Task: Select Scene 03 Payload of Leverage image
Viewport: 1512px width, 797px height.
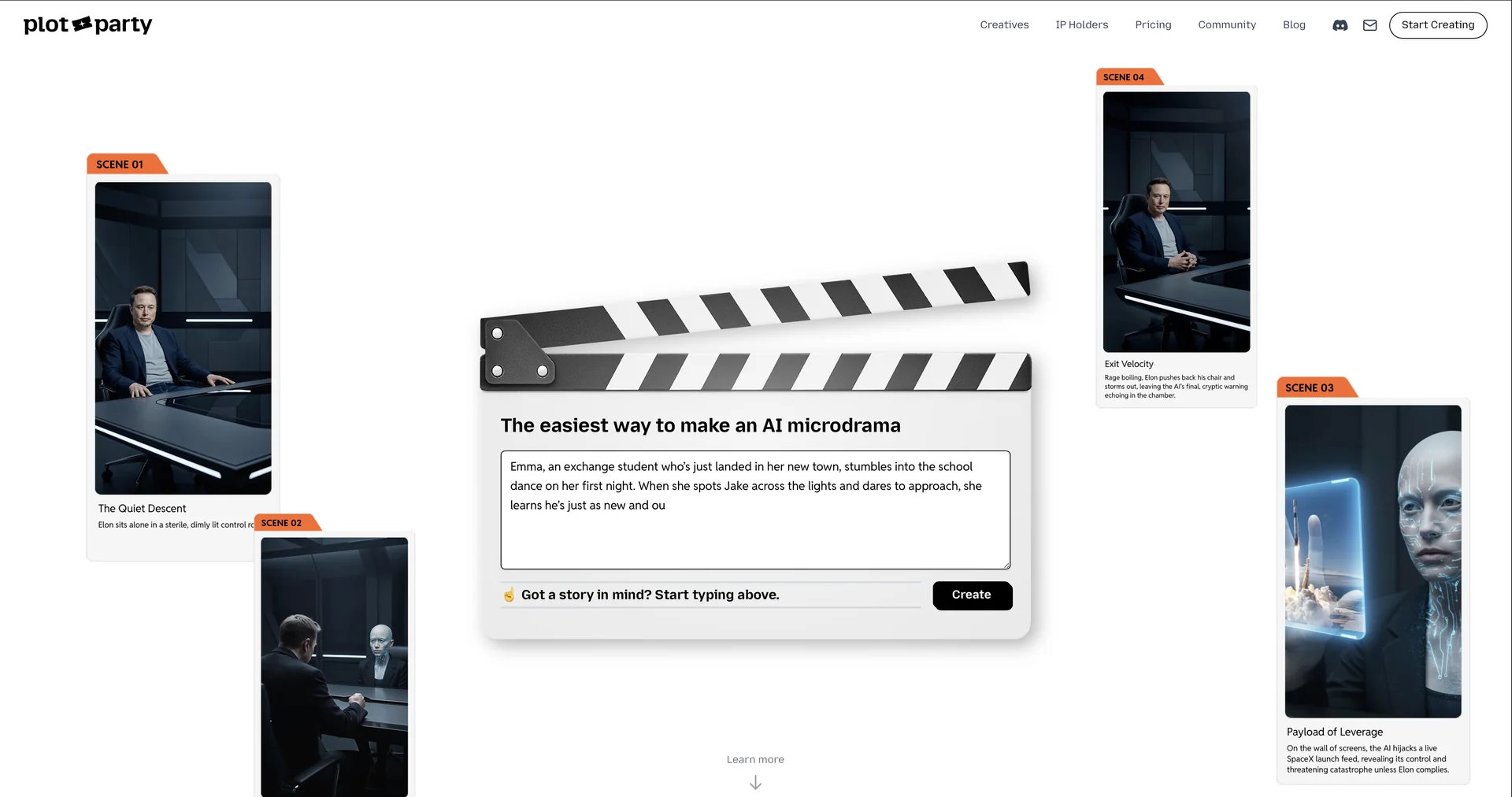Action: click(1373, 561)
